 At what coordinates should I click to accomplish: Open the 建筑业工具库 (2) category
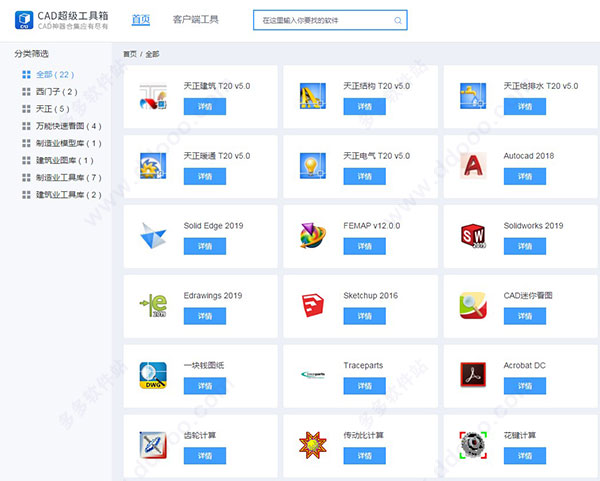[62, 195]
